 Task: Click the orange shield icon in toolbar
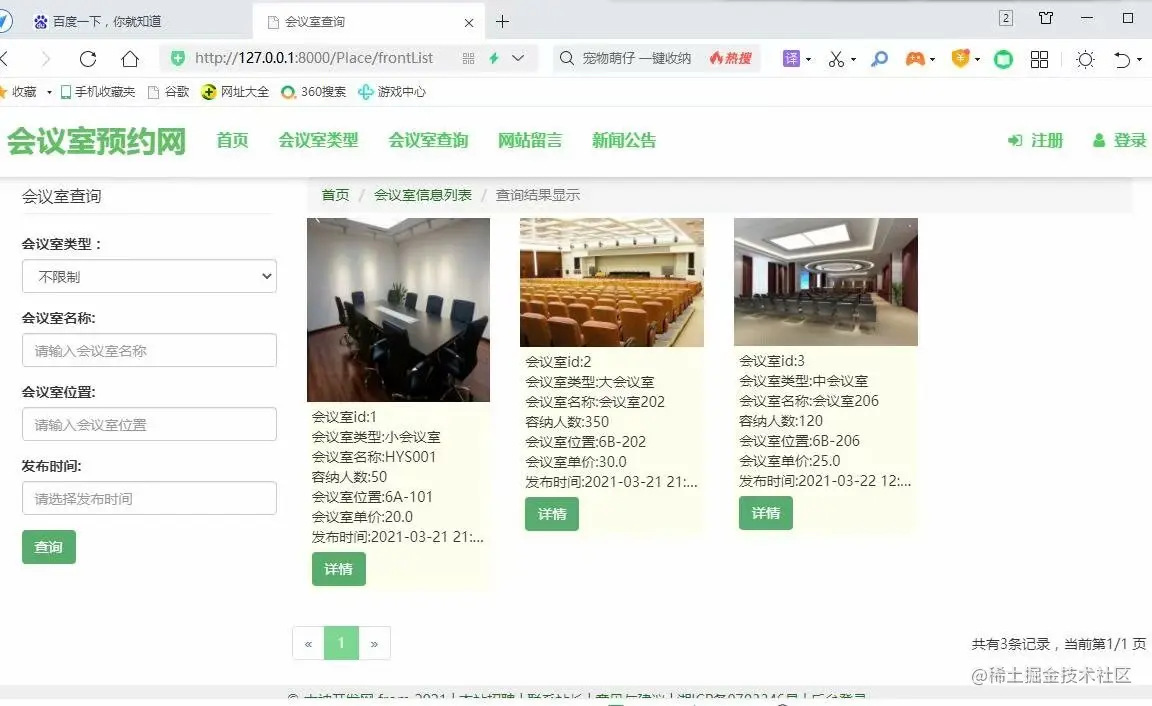[x=960, y=58]
